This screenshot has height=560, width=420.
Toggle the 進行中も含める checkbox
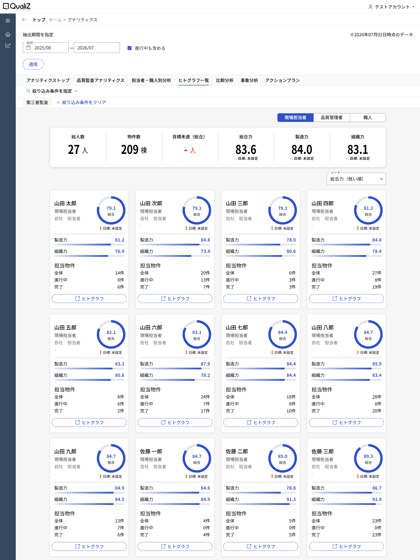click(x=130, y=48)
